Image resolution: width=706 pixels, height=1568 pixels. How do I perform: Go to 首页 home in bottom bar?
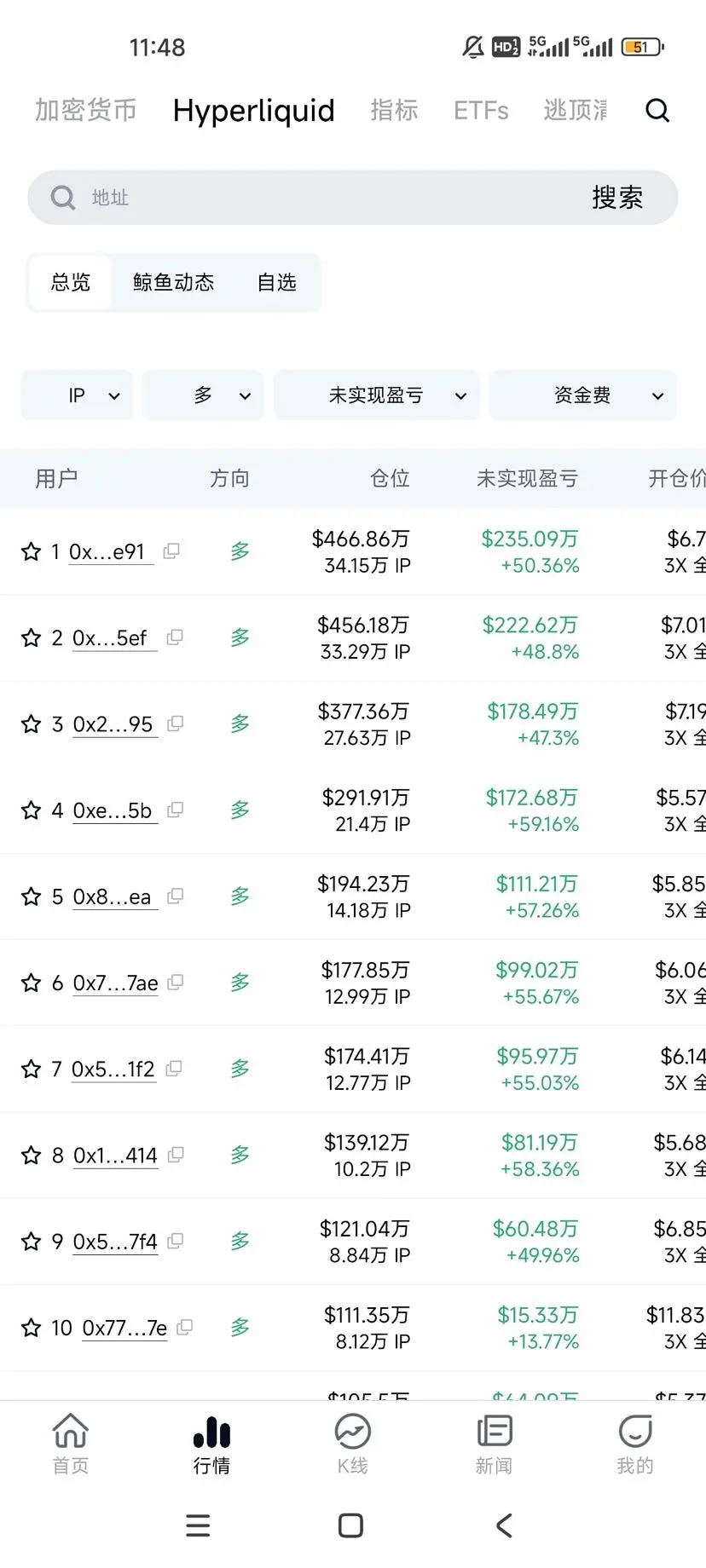[71, 1444]
